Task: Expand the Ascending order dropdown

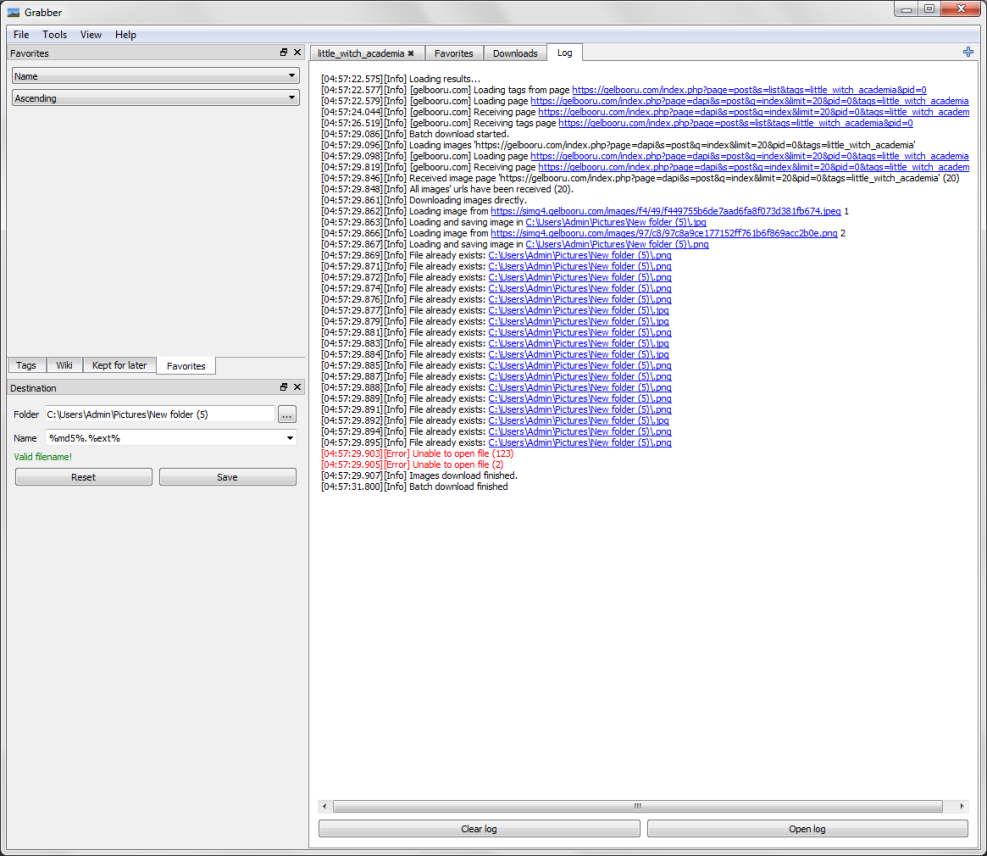Action: pyautogui.click(x=155, y=98)
